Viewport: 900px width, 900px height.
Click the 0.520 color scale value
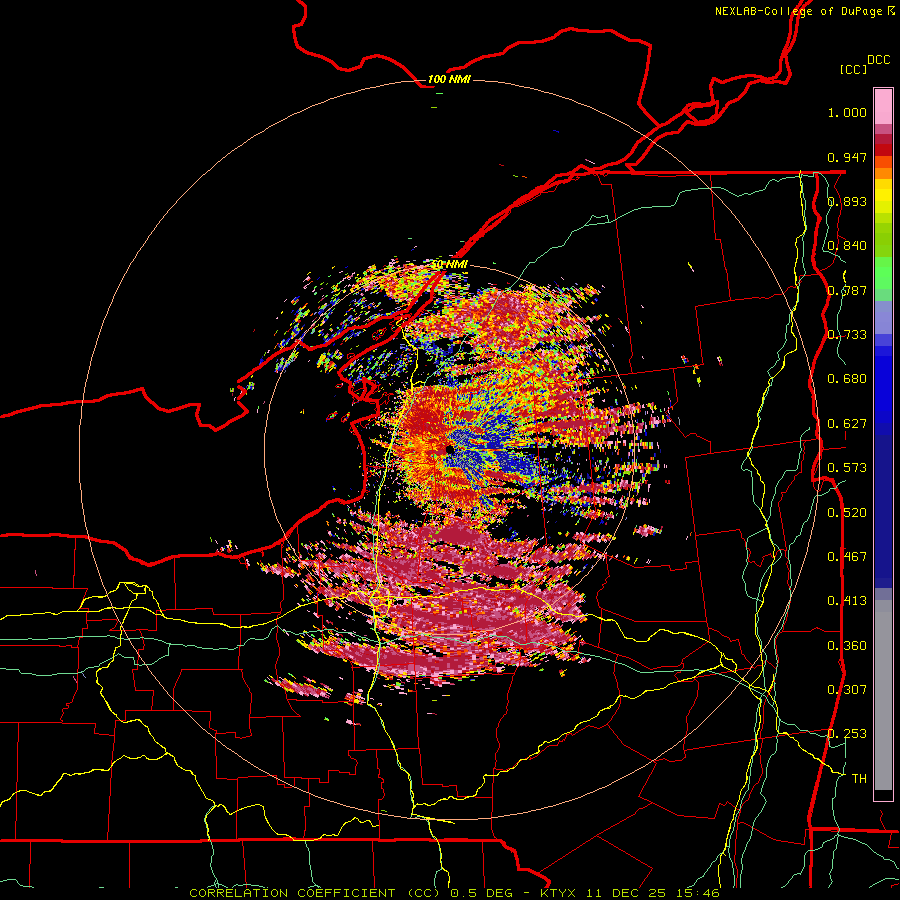(847, 513)
